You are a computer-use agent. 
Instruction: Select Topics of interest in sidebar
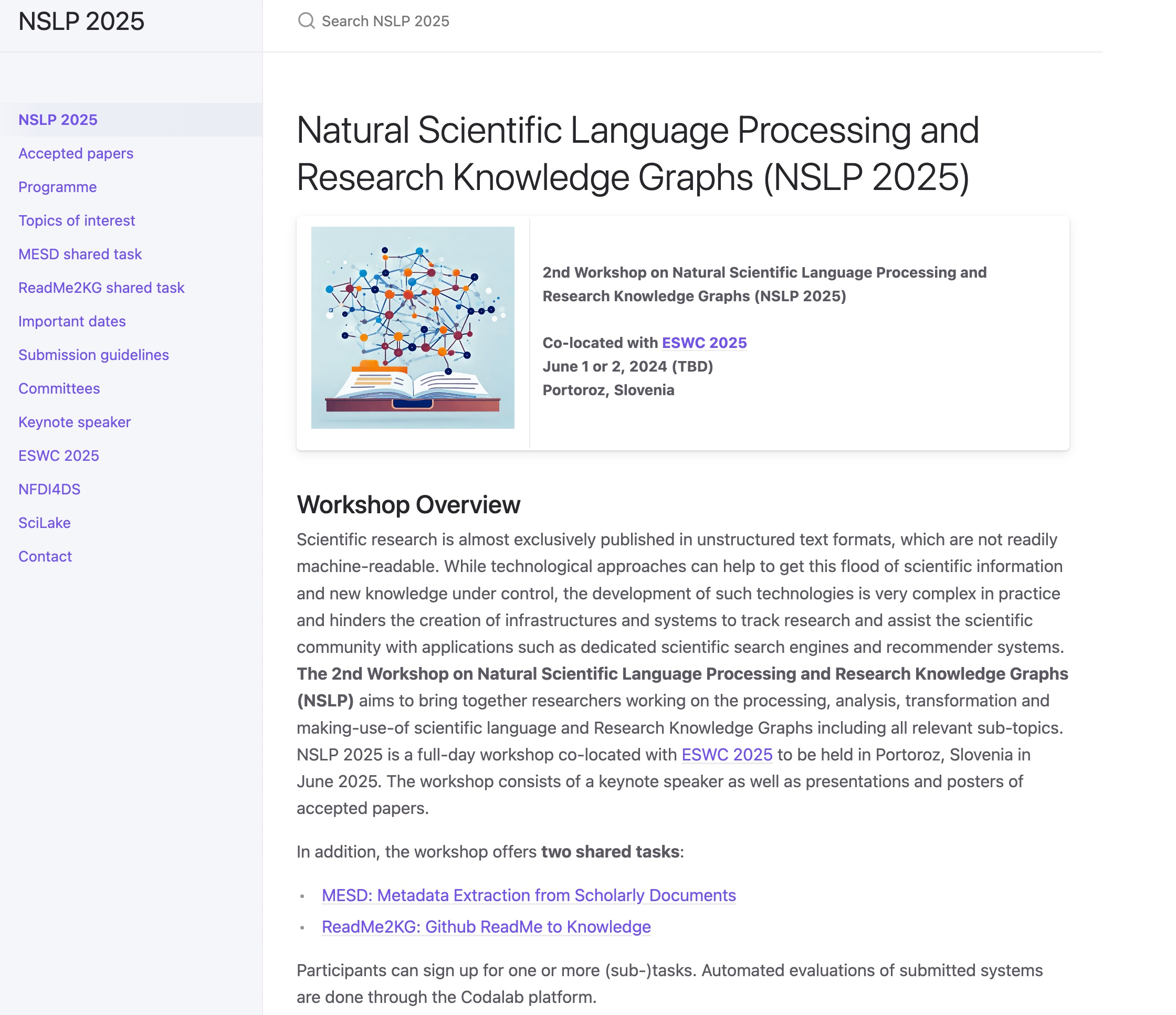77,220
